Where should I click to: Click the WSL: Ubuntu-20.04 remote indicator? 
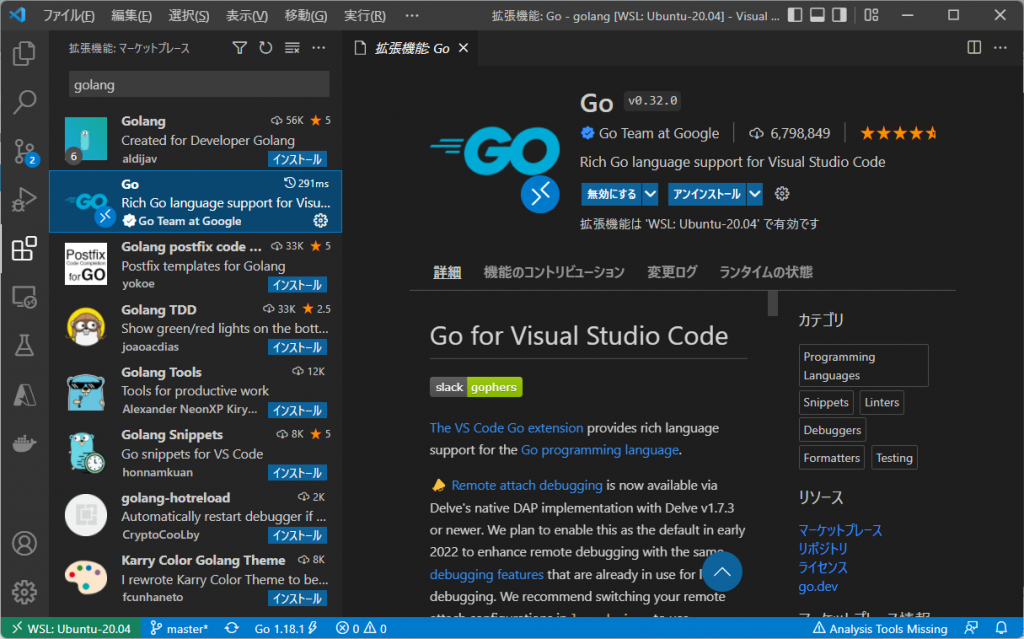pyautogui.click(x=72, y=629)
